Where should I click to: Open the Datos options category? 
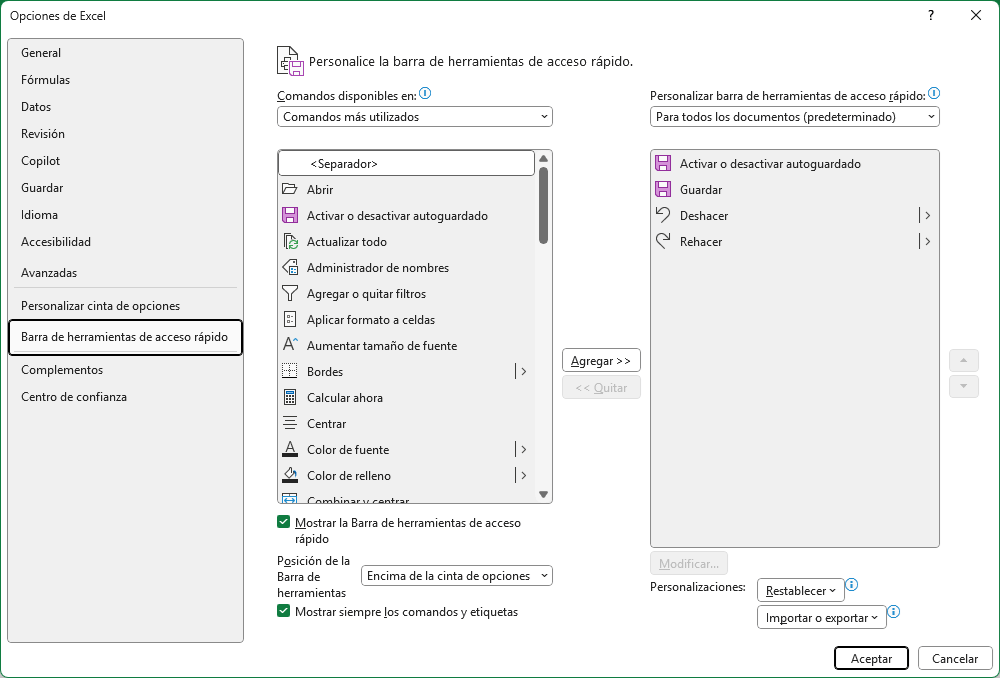pos(125,107)
